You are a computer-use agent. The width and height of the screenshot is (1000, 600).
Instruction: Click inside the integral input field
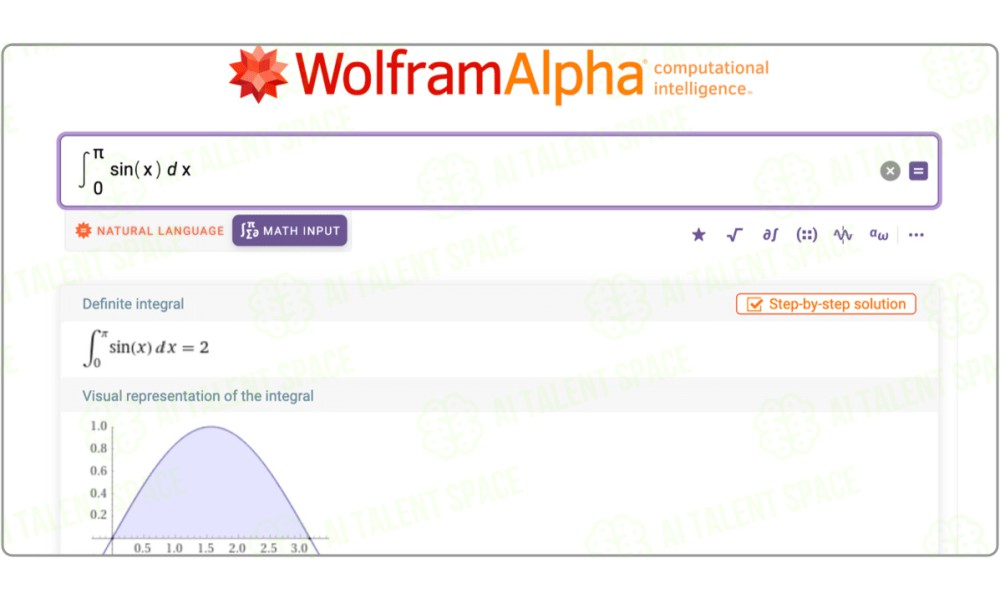point(499,171)
